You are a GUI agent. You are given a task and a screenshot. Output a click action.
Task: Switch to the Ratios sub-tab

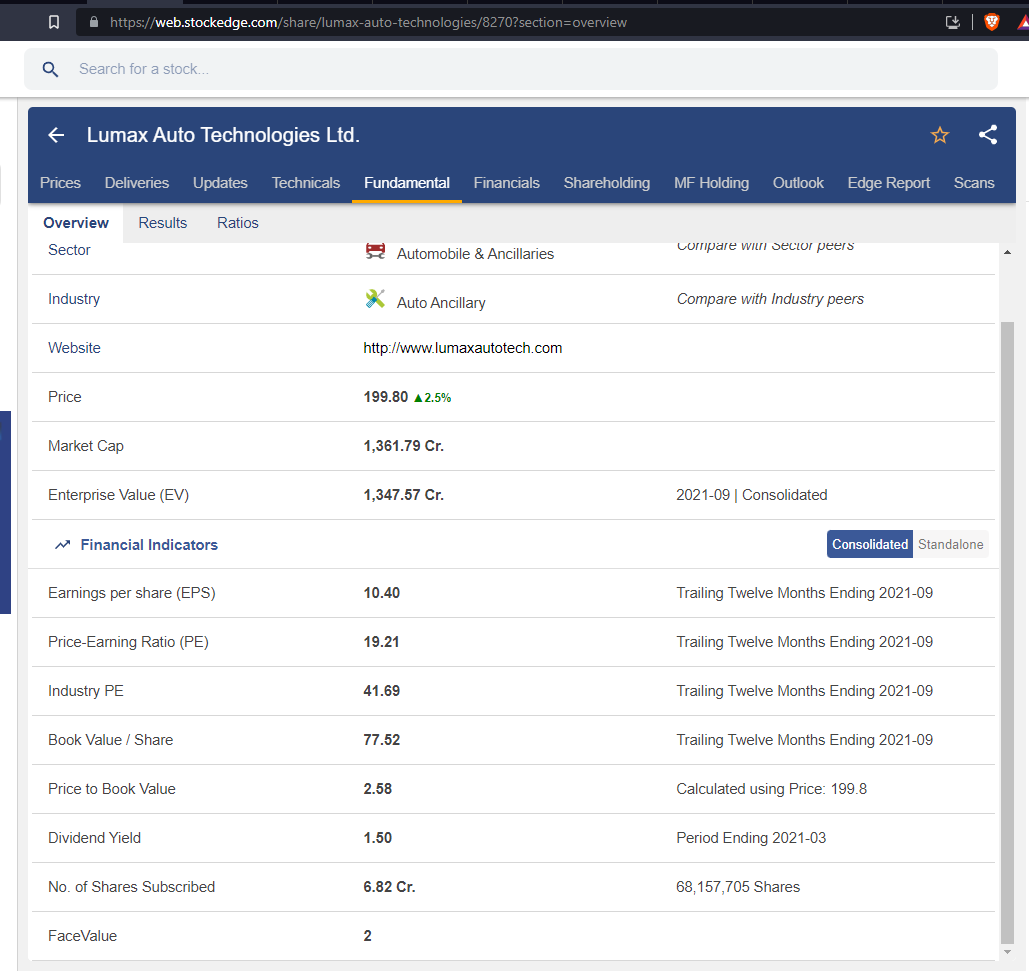pyautogui.click(x=238, y=223)
